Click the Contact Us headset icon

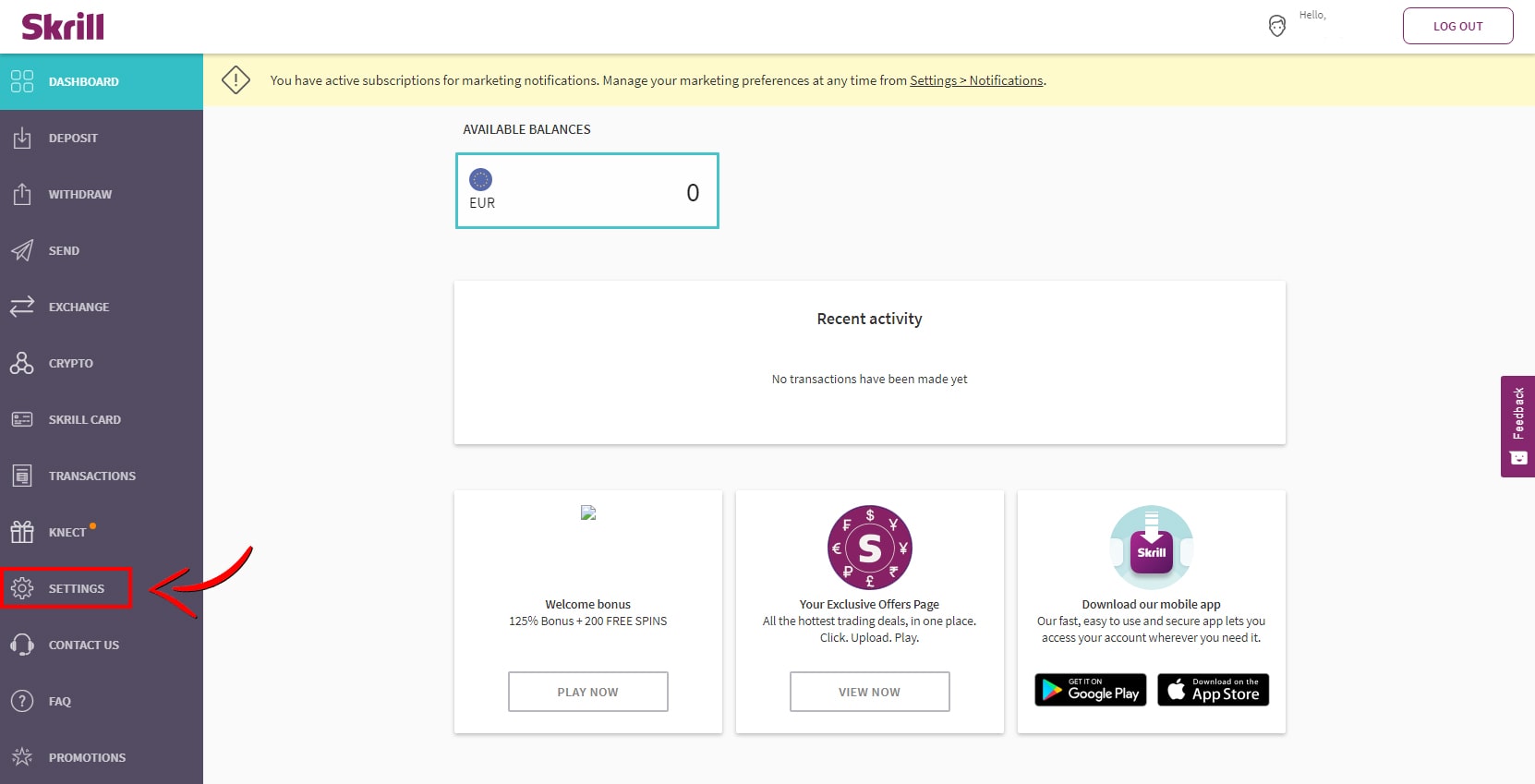click(22, 645)
